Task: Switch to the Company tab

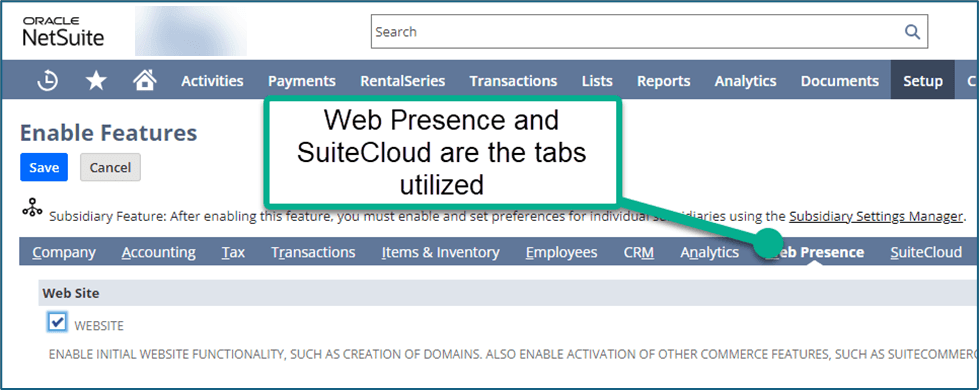Action: pos(64,252)
